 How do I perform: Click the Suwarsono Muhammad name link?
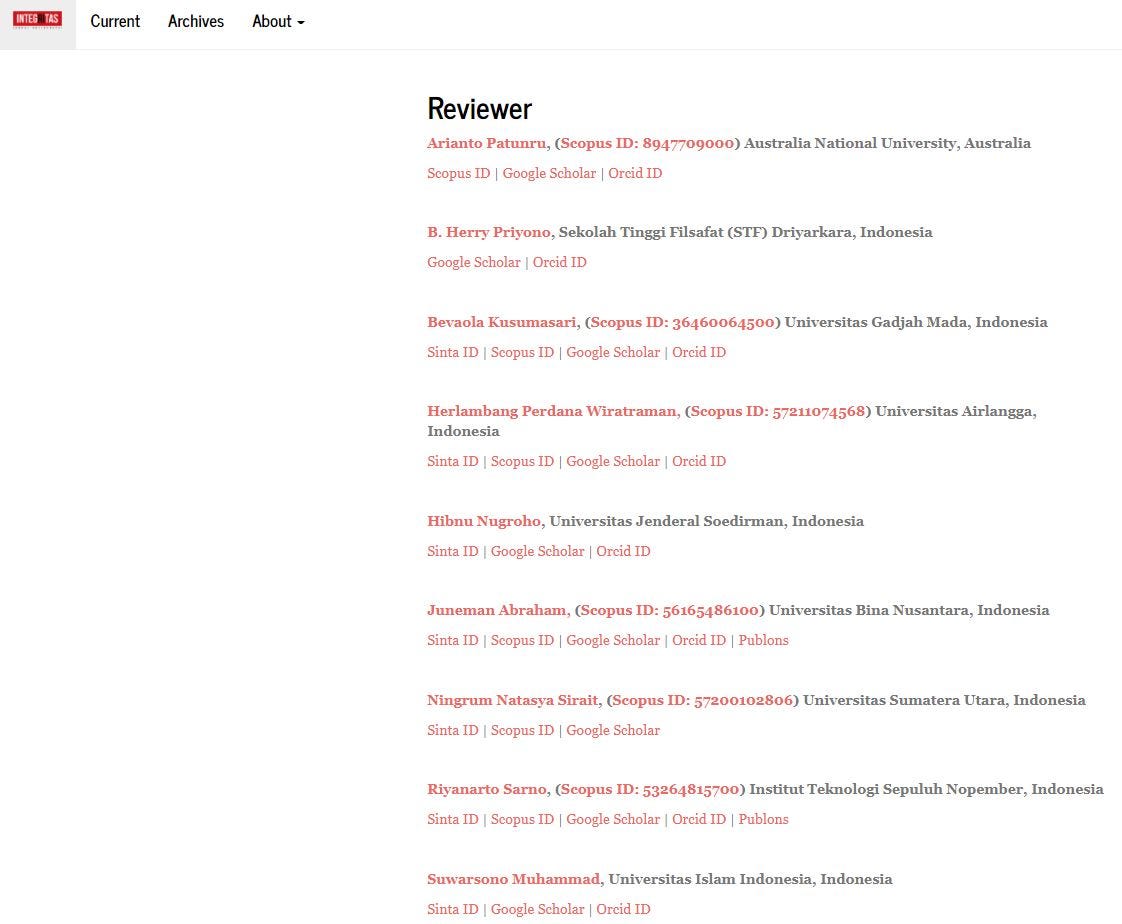[513, 879]
